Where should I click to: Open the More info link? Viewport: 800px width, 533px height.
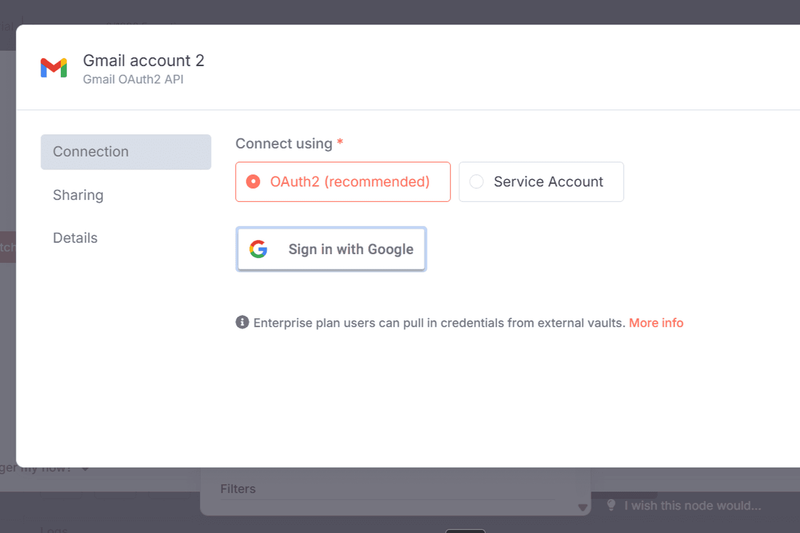656,323
